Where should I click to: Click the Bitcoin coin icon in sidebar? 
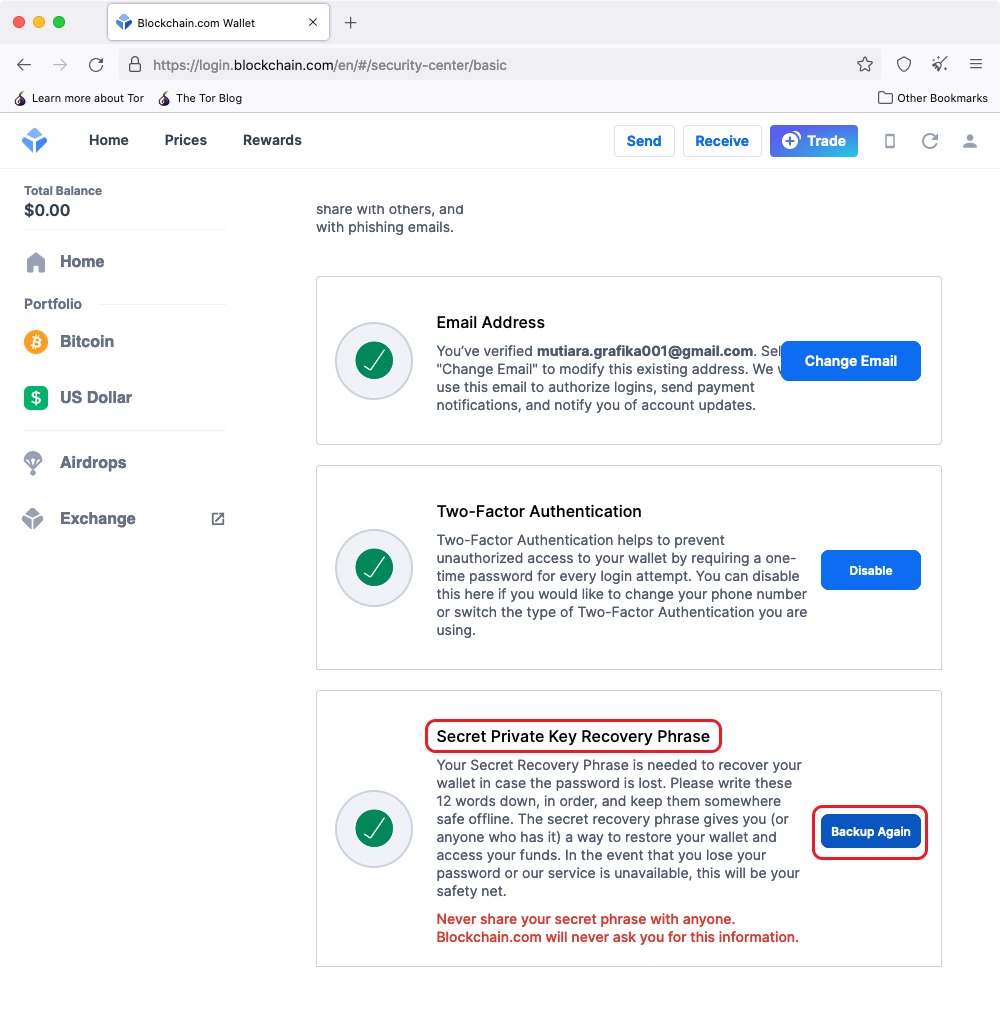36,342
